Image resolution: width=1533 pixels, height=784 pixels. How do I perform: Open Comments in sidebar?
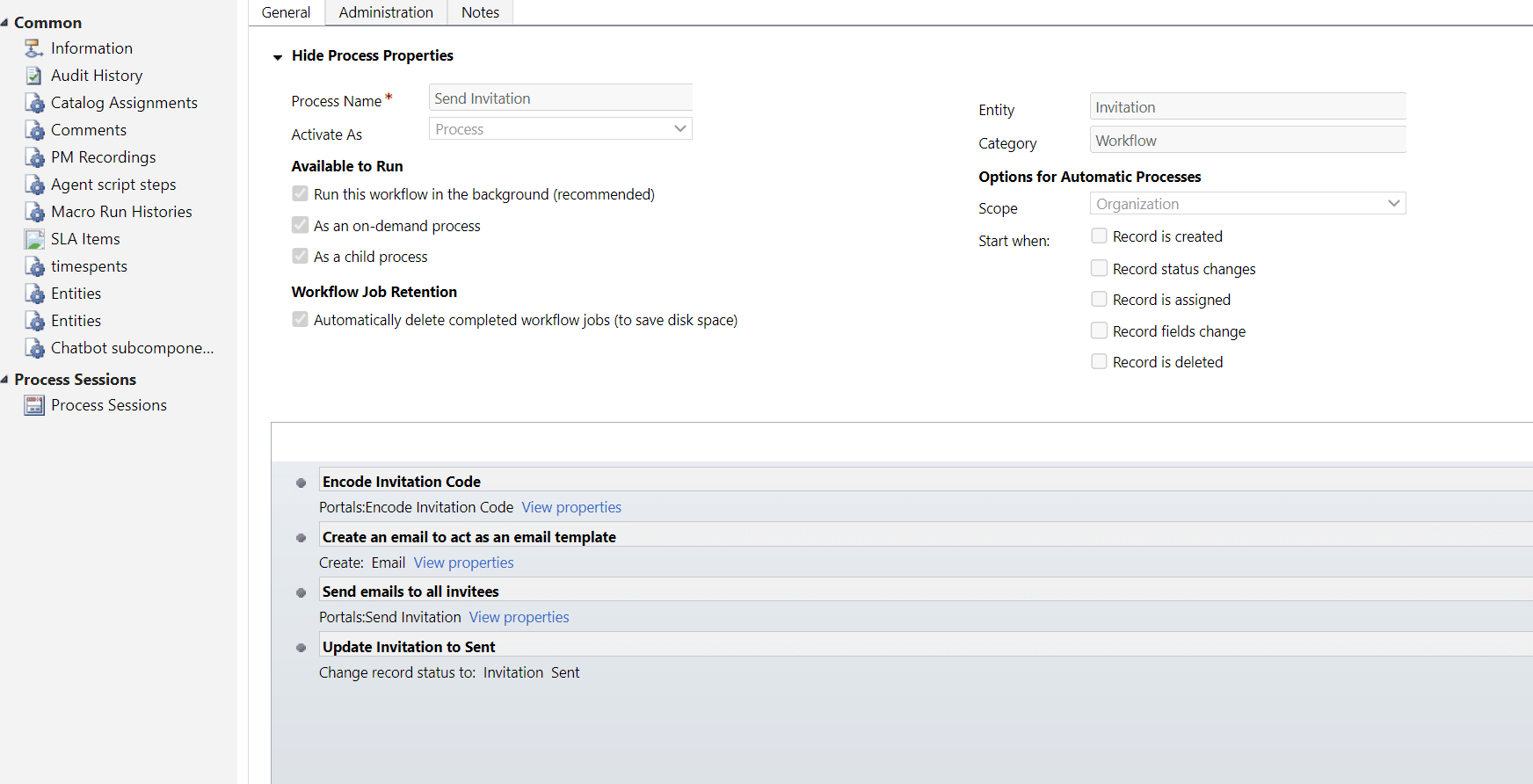[x=89, y=130]
